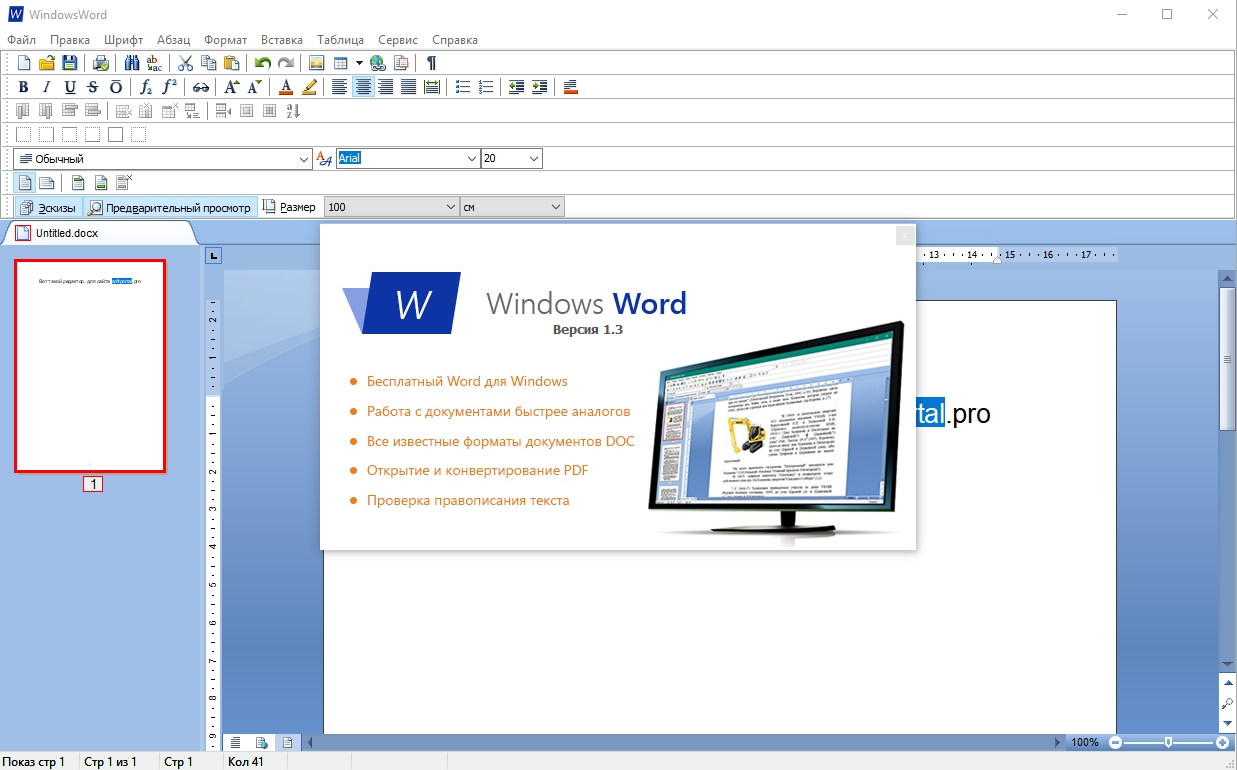
Task: Select the page 1 thumbnail
Action: pyautogui.click(x=90, y=365)
